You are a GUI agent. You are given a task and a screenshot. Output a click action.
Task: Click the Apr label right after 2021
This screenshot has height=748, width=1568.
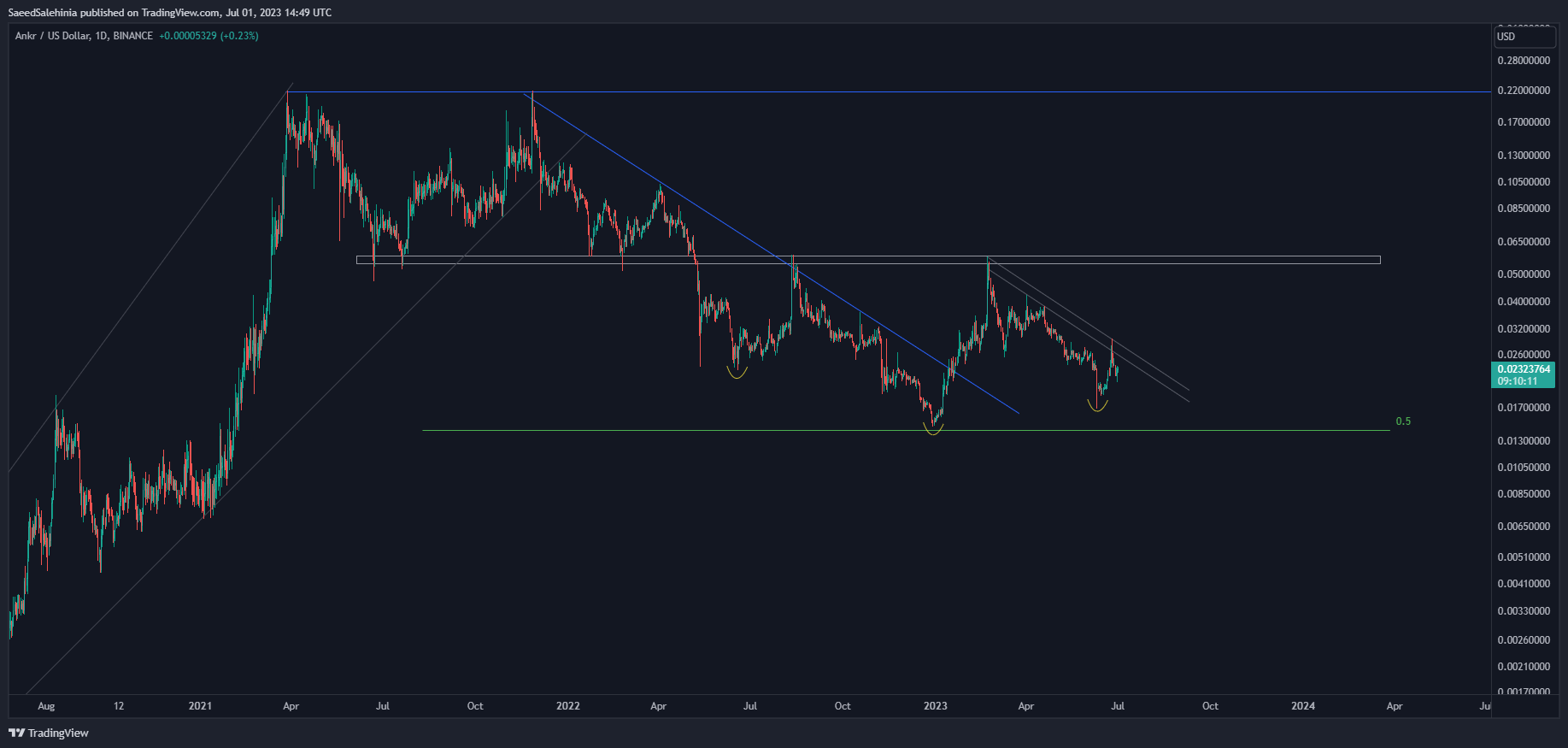291,706
